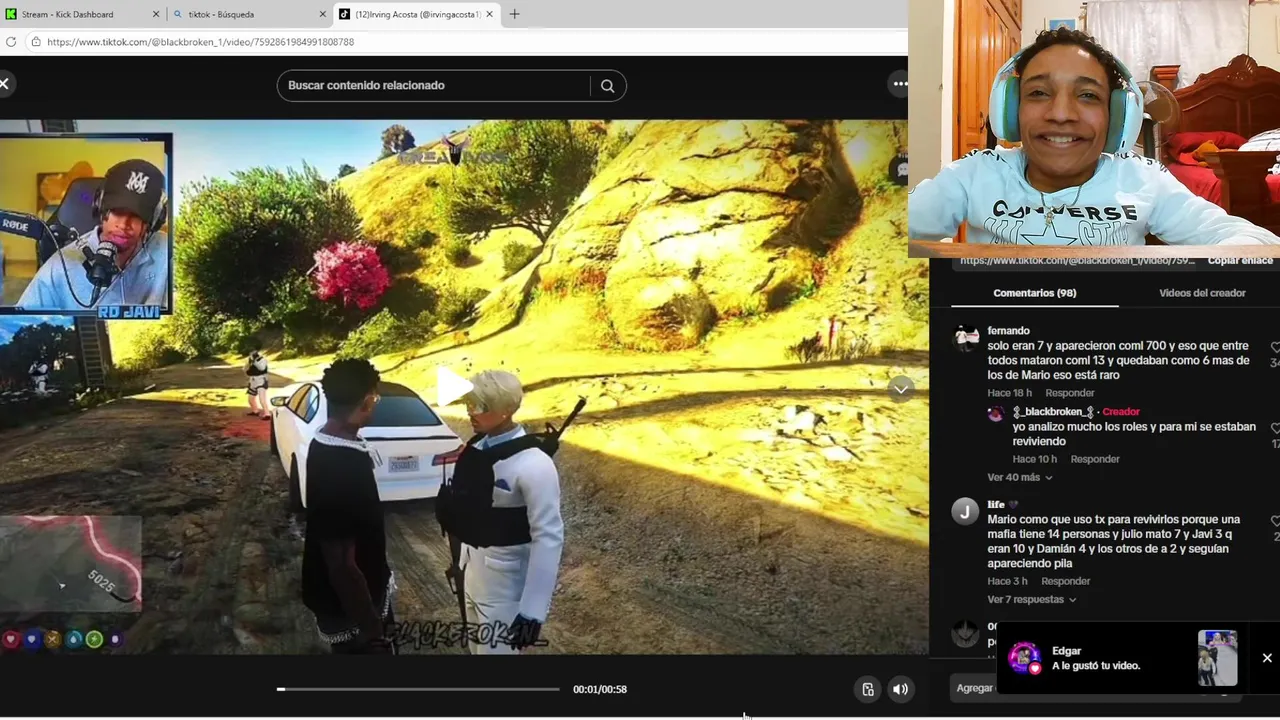1280x720 pixels.
Task: Mute the video with speaker icon
Action: click(900, 689)
